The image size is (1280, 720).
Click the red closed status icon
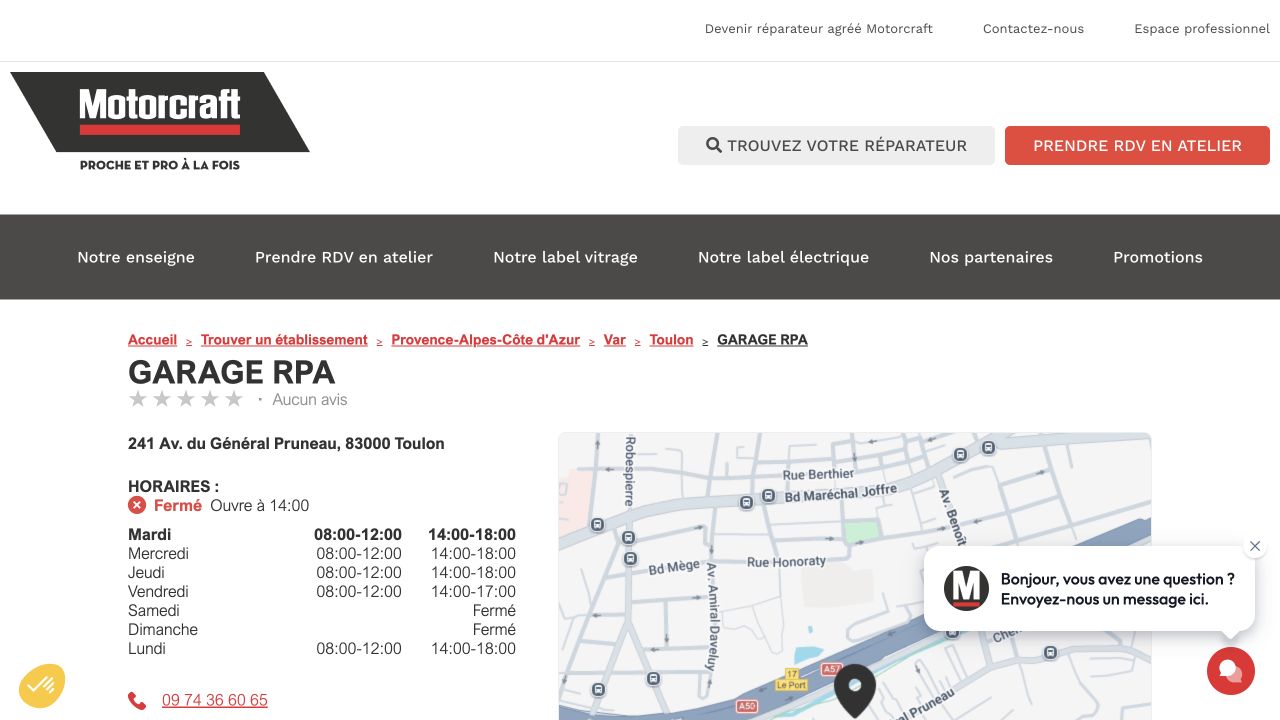(137, 506)
